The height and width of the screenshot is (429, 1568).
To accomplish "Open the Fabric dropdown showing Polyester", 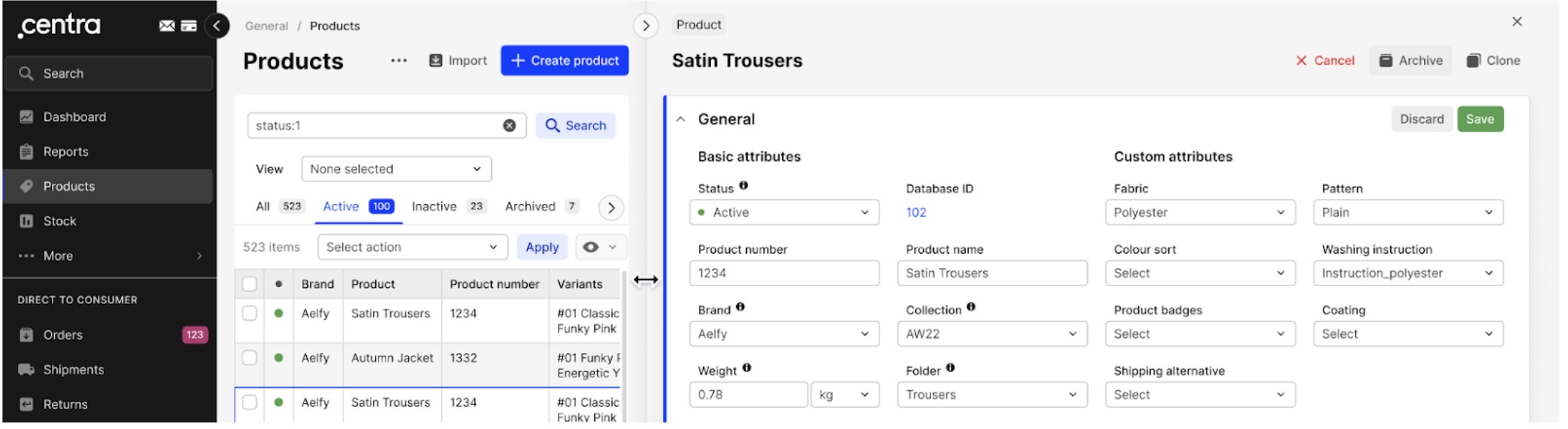I will [1200, 212].
